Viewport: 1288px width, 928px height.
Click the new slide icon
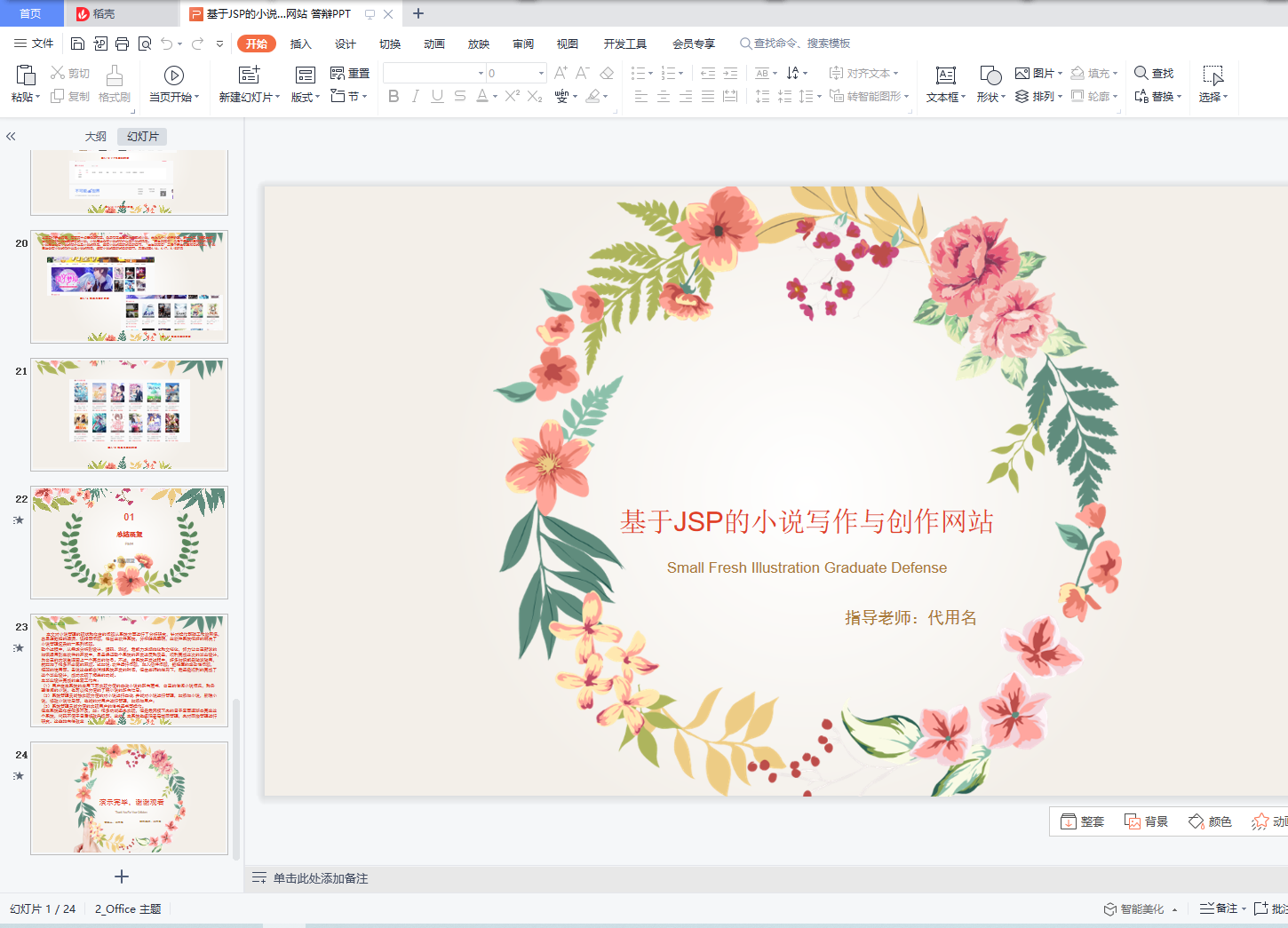tap(250, 75)
